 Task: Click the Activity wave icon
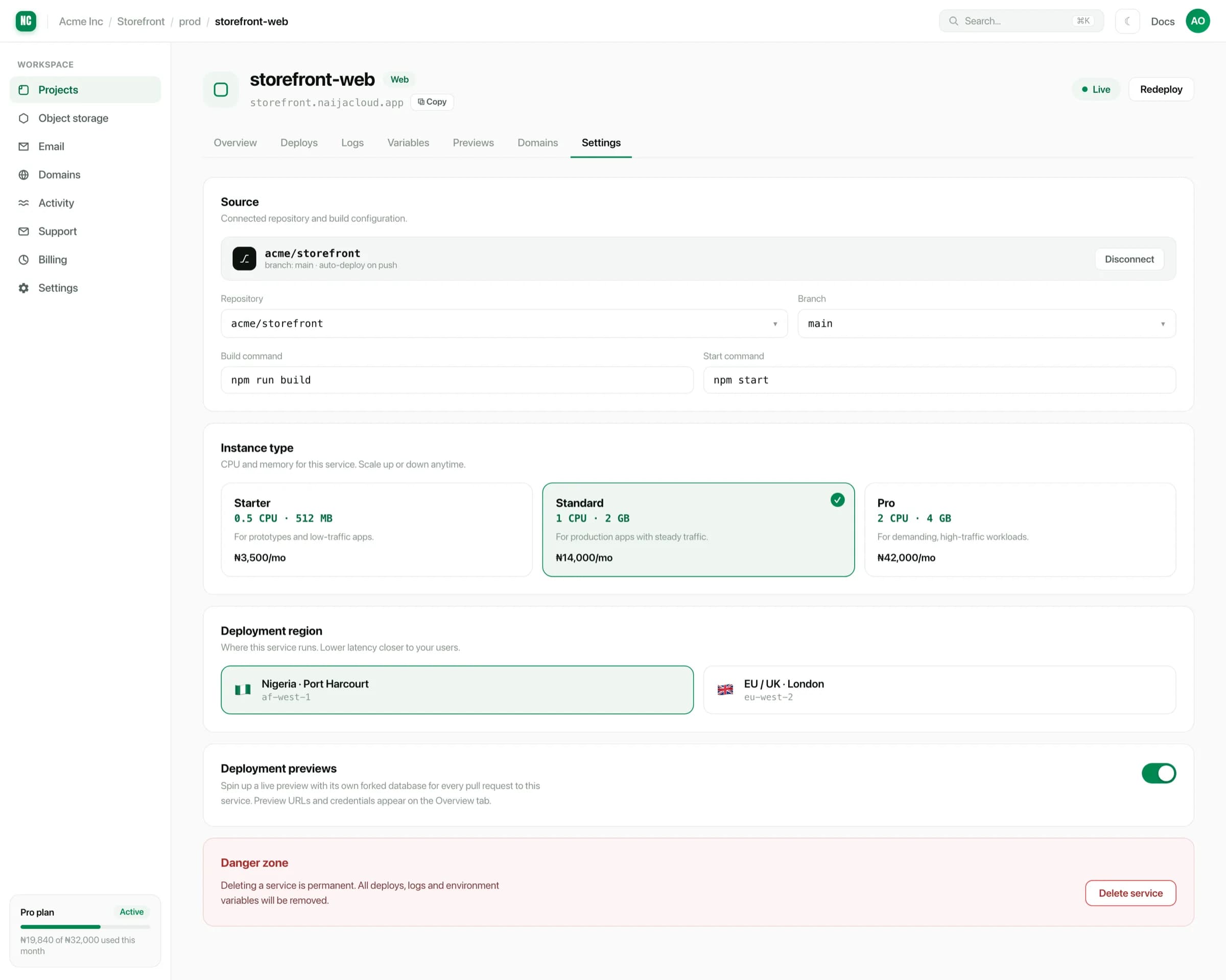[x=23, y=203]
